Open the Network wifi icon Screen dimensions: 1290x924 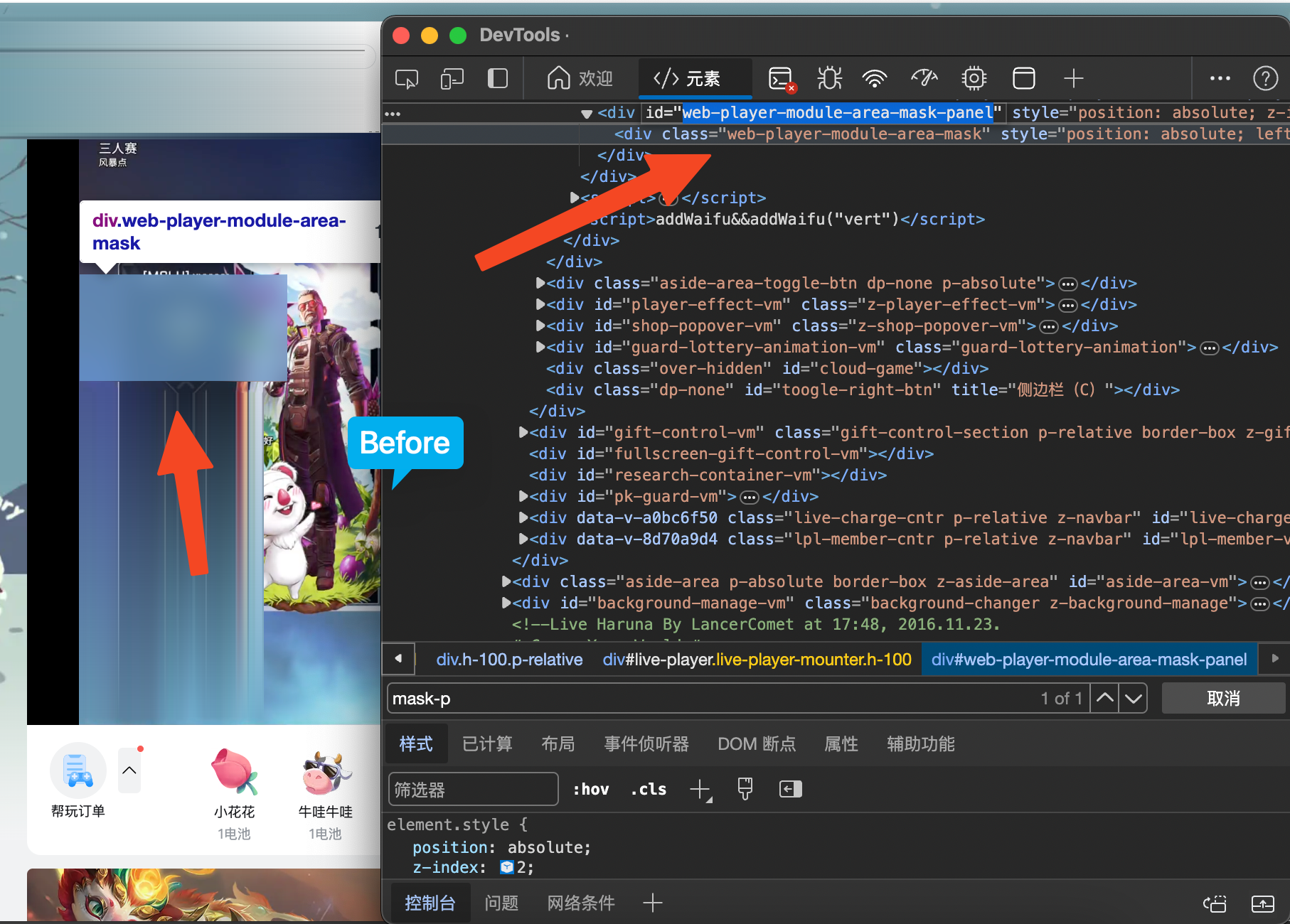point(875,78)
